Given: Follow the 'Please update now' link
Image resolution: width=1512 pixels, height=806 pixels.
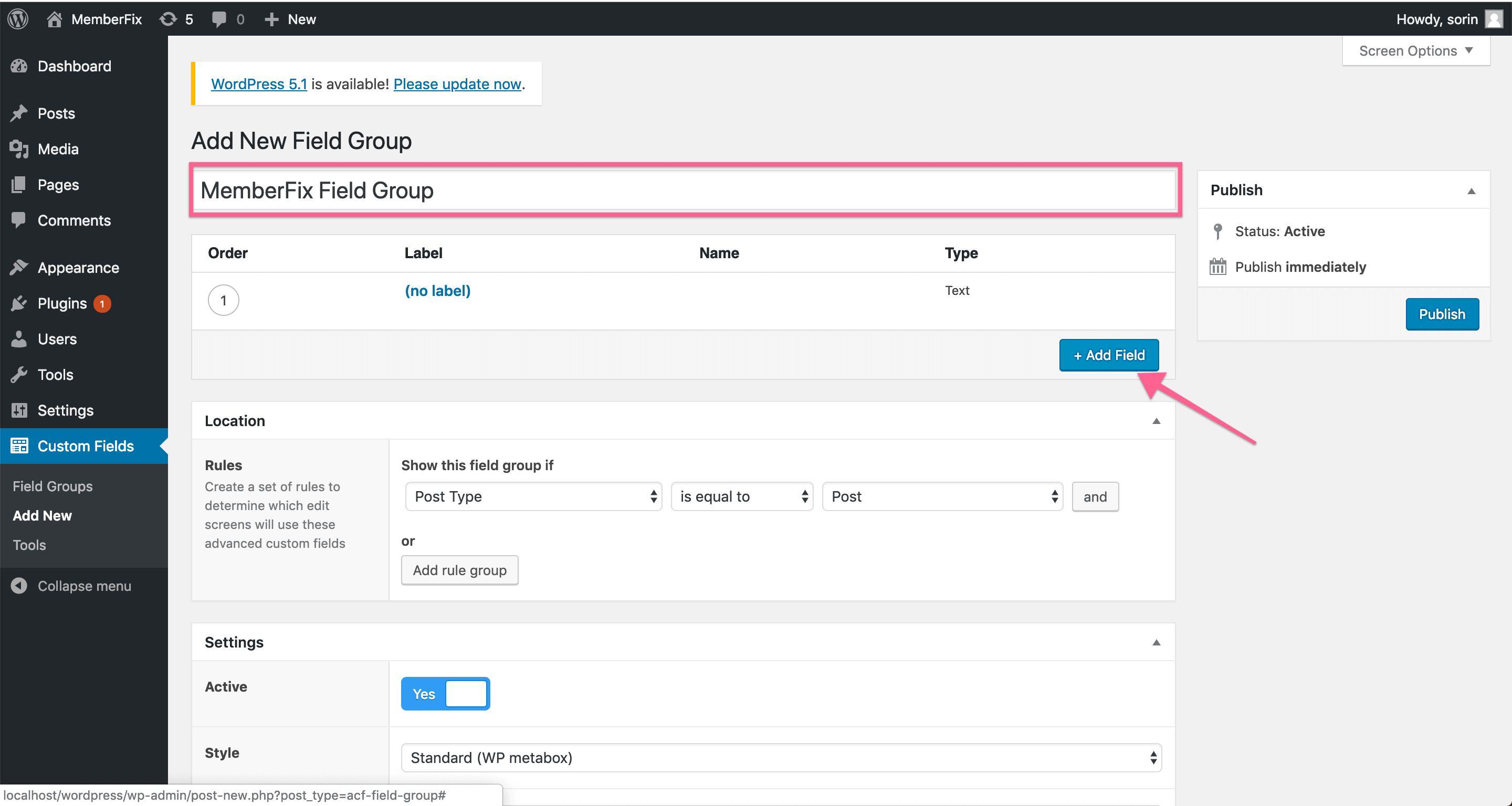Looking at the screenshot, I should tap(457, 84).
